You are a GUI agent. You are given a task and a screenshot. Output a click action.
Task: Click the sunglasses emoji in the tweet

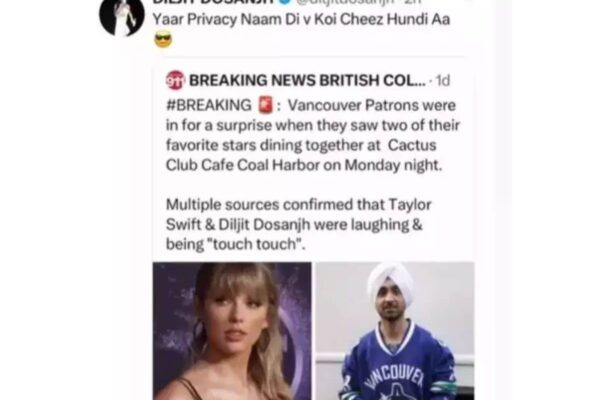163,40
